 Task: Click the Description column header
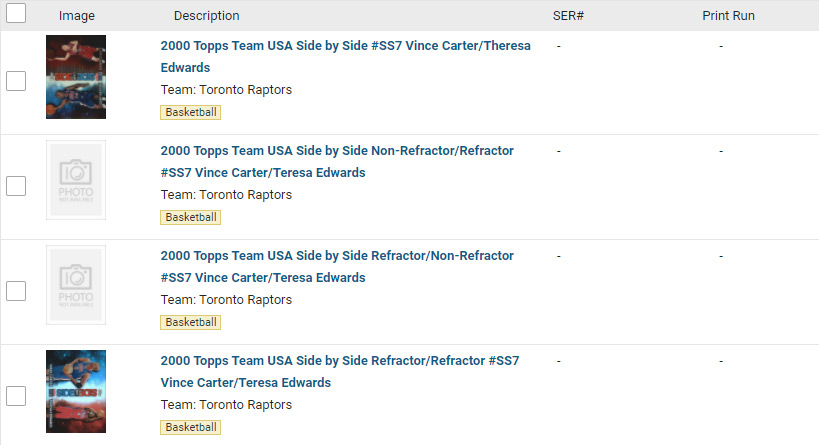[x=206, y=16]
